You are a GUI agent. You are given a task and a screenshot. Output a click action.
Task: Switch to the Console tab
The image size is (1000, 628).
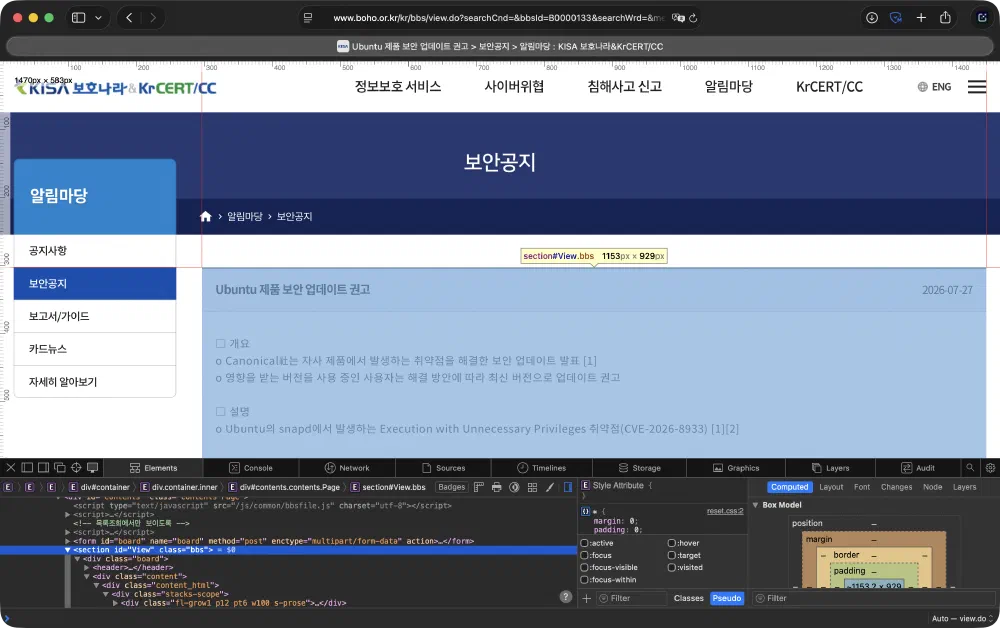click(x=251, y=467)
